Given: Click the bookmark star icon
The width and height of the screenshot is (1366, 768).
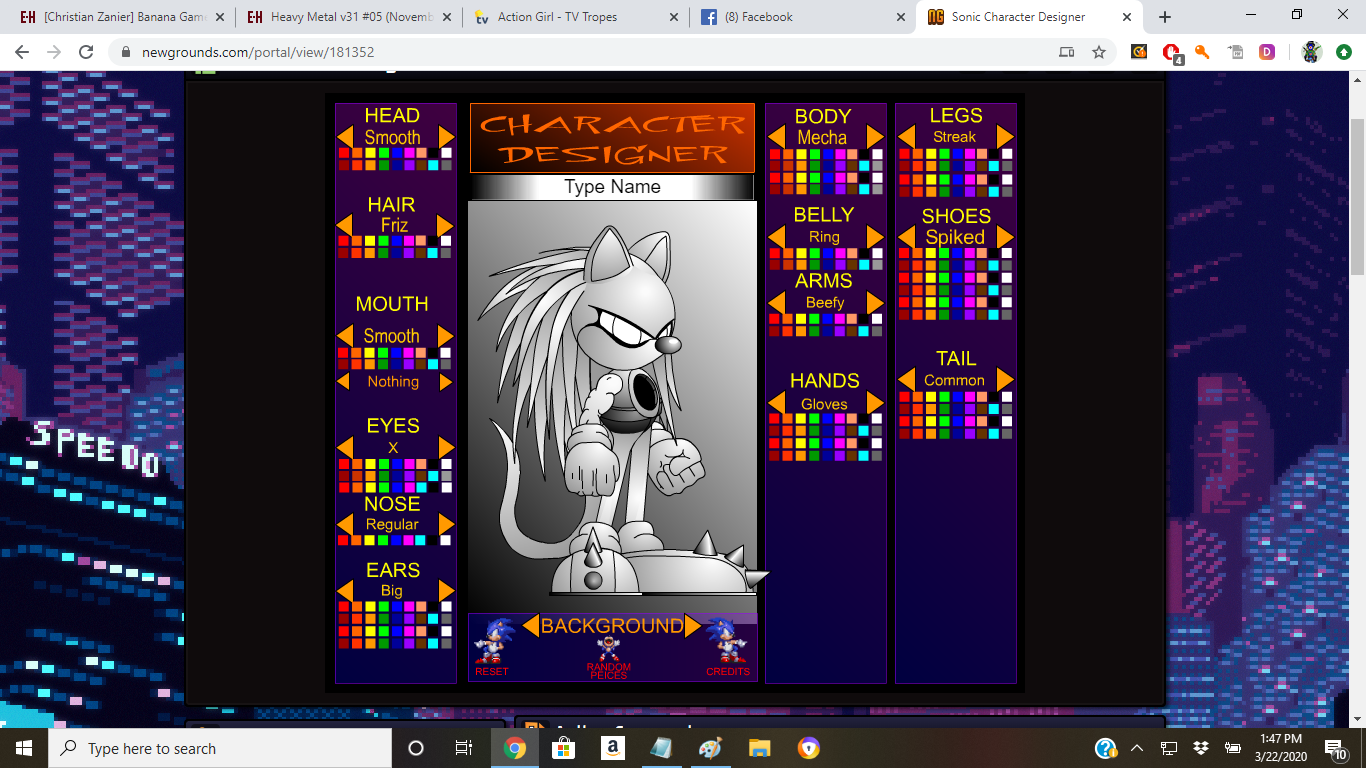Looking at the screenshot, I should tap(1099, 52).
